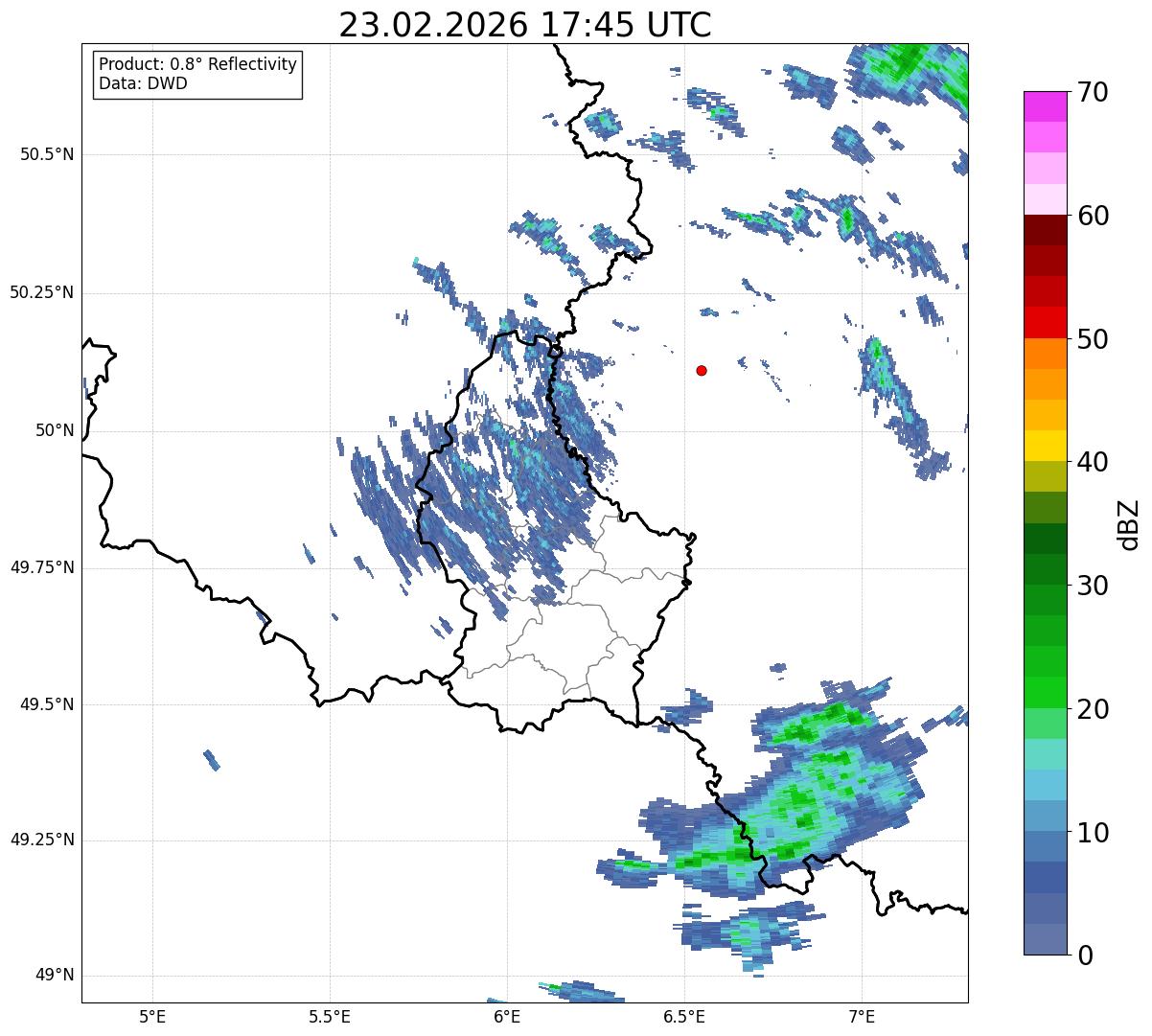Click "Product: 0.8° Reflectivity" label
This screenshot has width=1152, height=1036.
pyautogui.click(x=198, y=64)
